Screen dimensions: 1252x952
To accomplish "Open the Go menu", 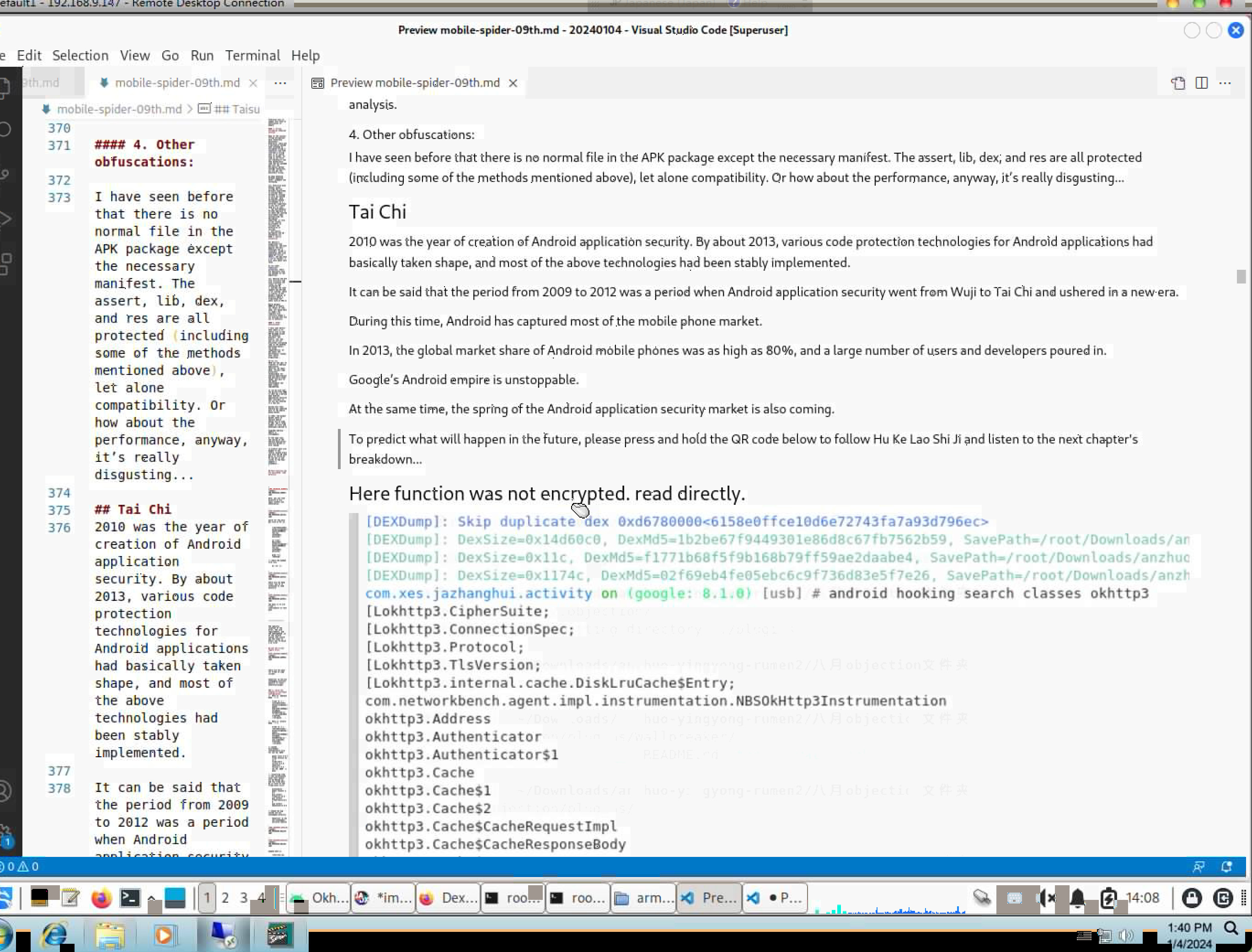I will coord(170,55).
